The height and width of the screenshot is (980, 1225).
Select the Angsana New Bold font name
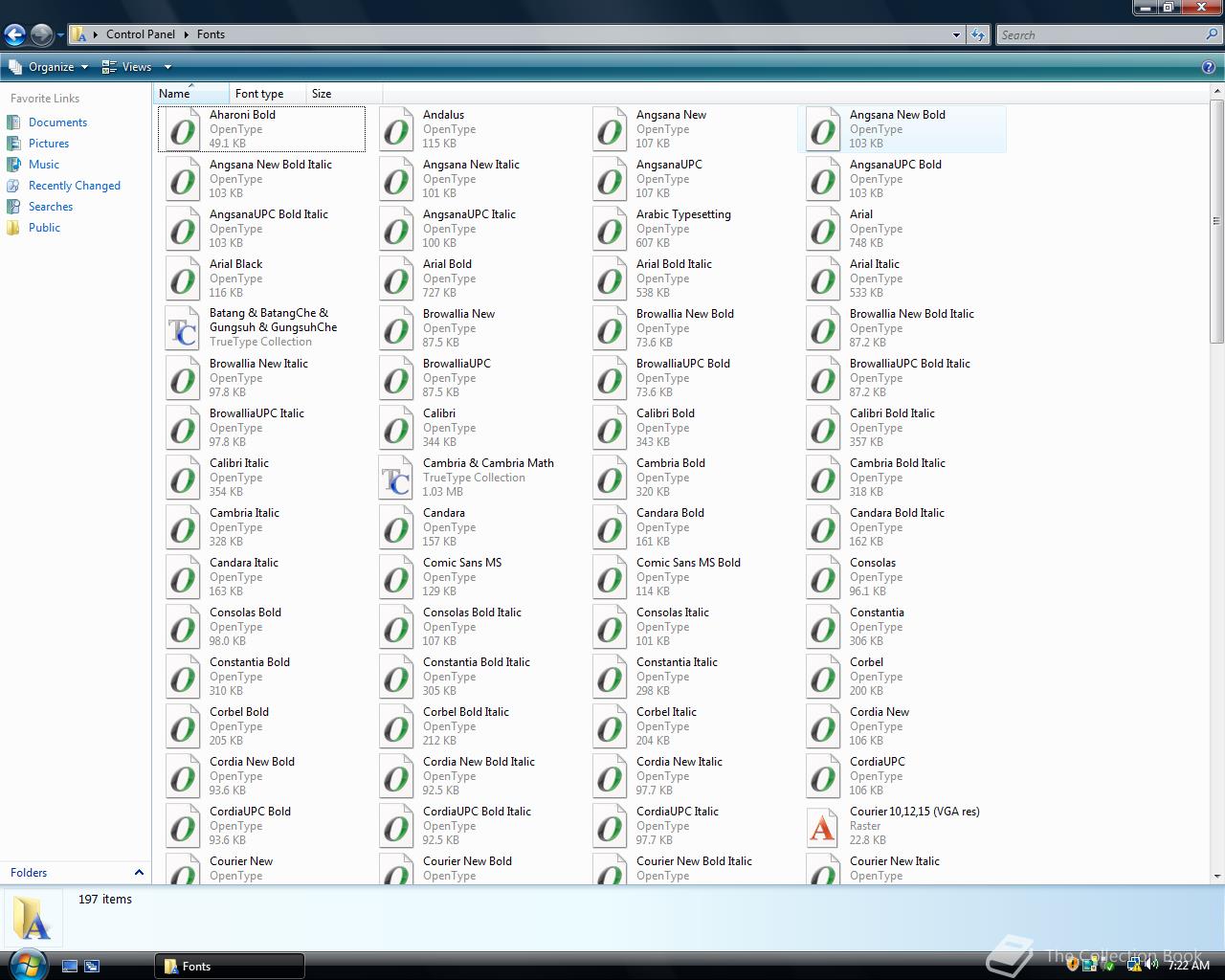coord(898,115)
